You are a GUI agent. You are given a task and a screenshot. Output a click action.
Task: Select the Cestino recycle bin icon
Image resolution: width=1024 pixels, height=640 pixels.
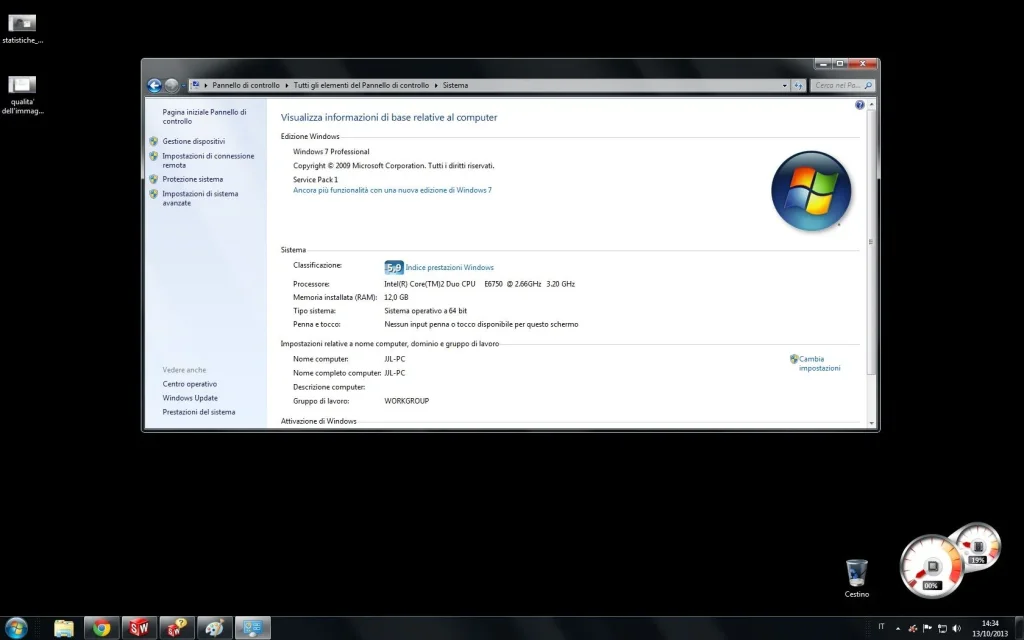click(x=856, y=579)
